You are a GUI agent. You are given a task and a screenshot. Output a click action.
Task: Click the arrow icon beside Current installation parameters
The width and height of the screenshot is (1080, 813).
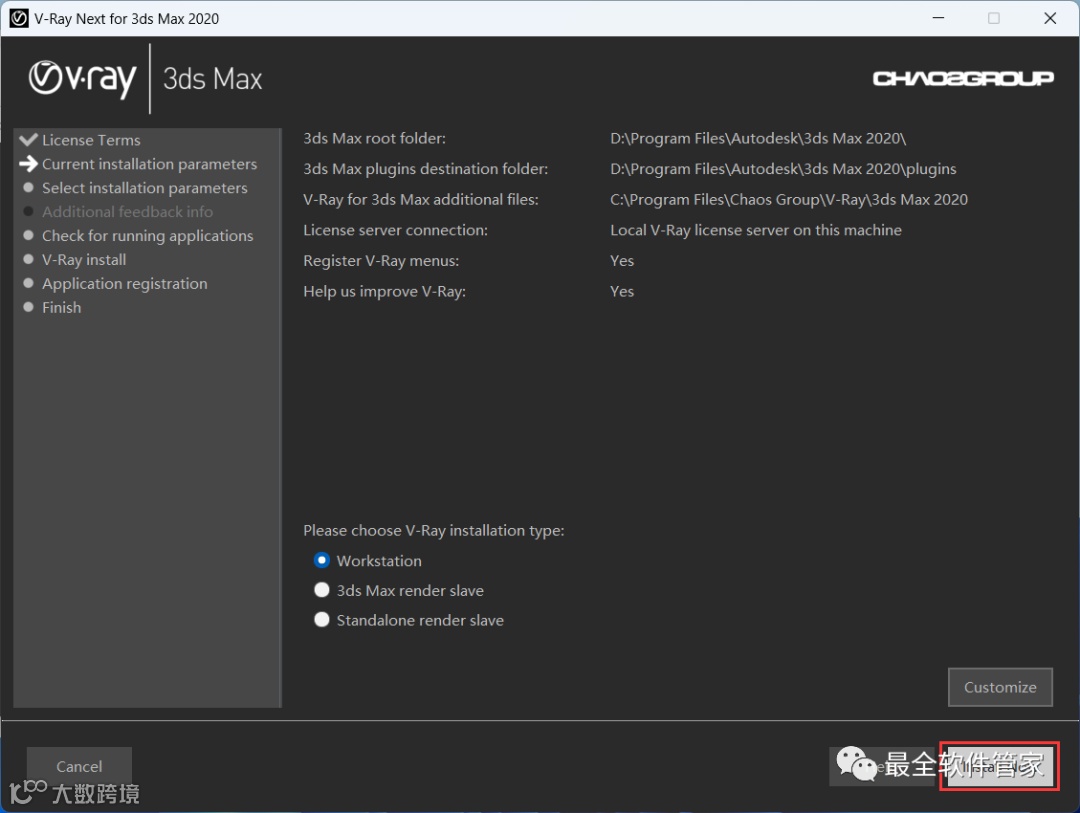coord(28,164)
